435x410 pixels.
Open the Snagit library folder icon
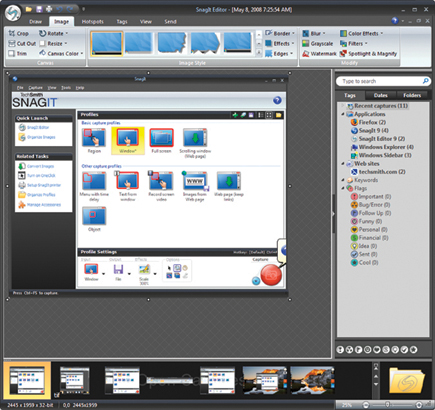407,380
